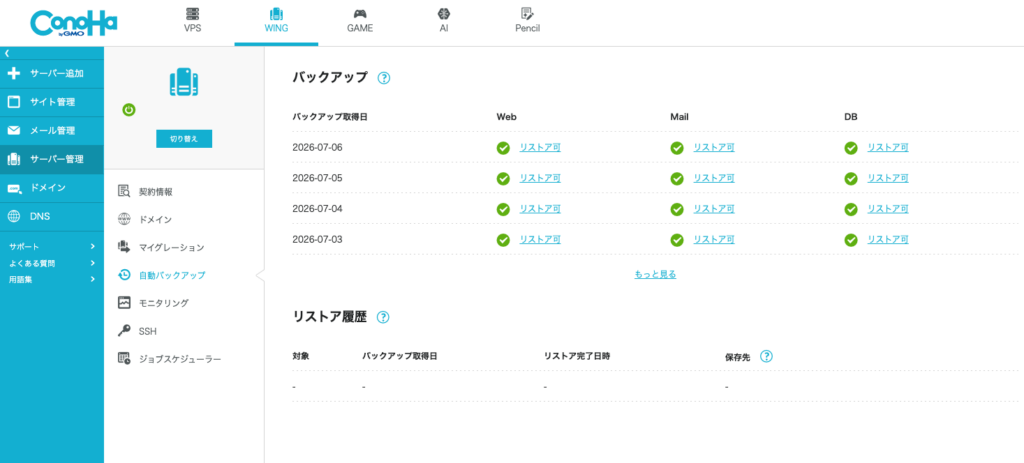
Task: Select the 2026-07-05 backup date
Action: (x=317, y=178)
